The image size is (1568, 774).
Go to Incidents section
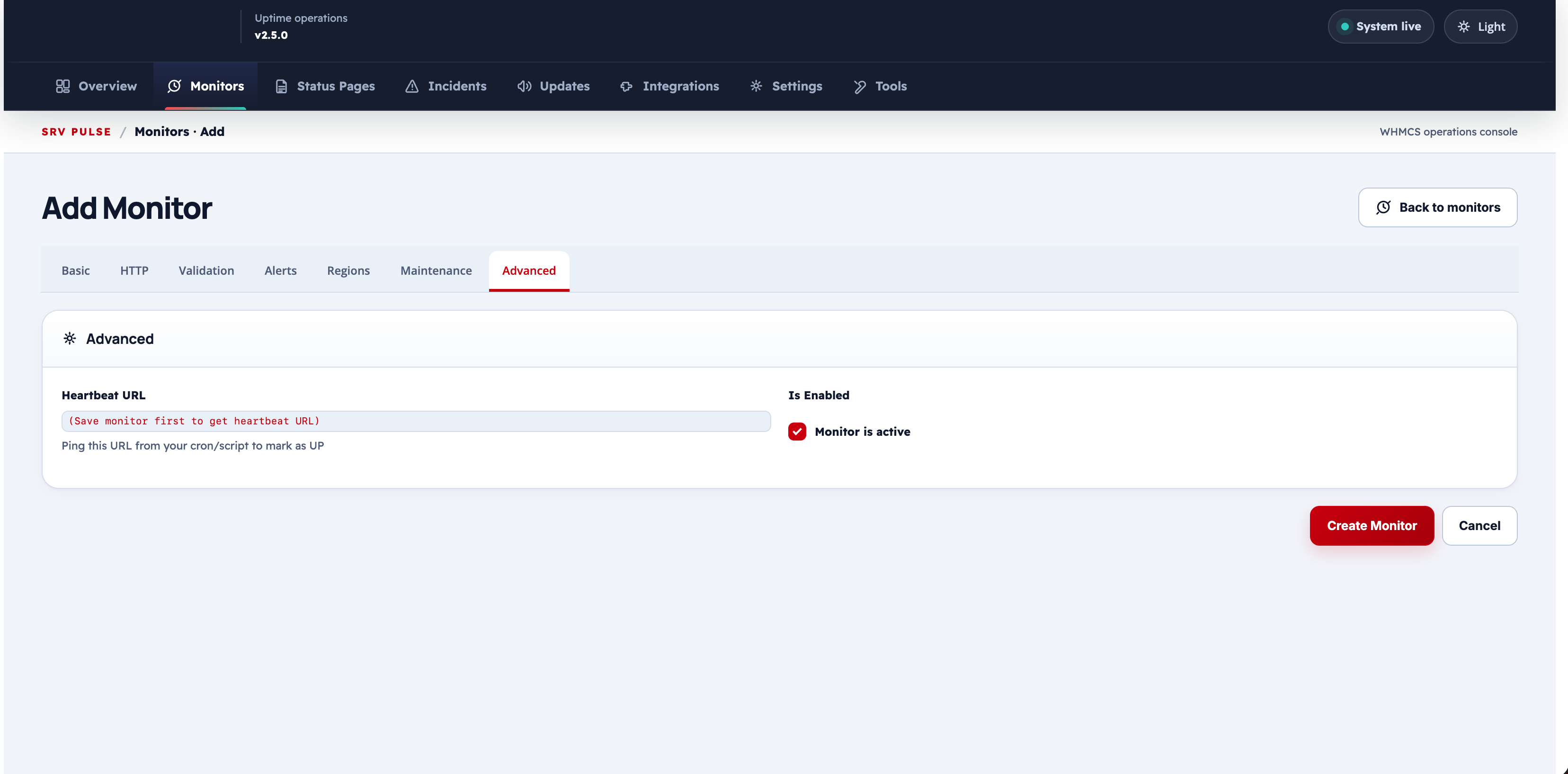click(446, 86)
